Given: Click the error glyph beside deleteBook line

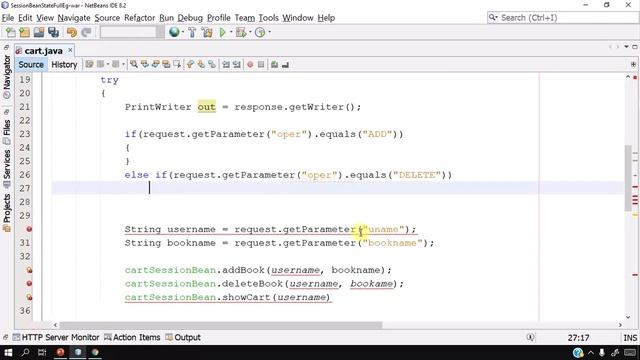Looking at the screenshot, I should [29, 284].
